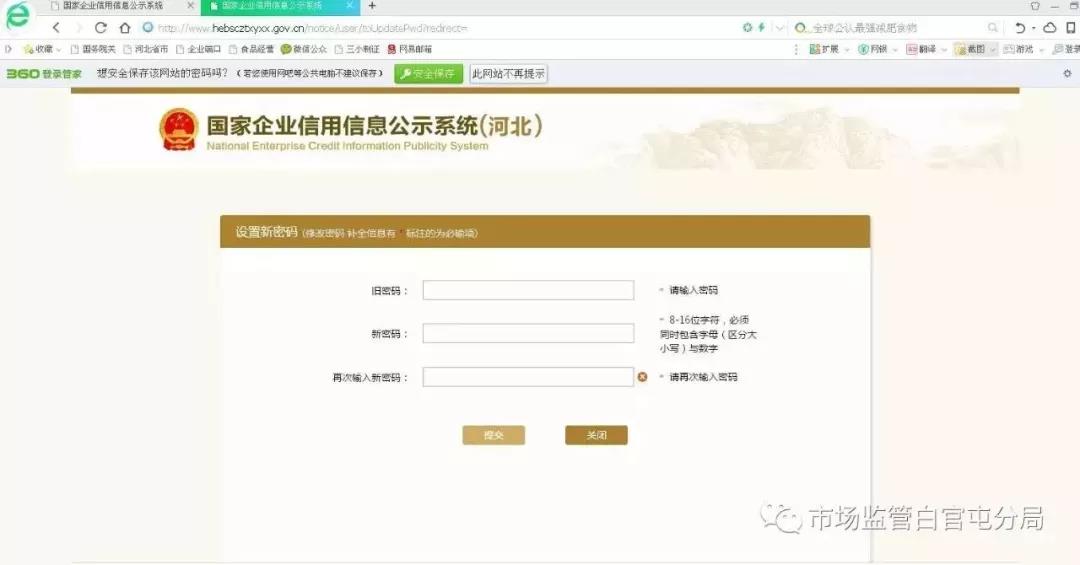Expand the 截图 screenshot dropdown arrow

(x=993, y=49)
